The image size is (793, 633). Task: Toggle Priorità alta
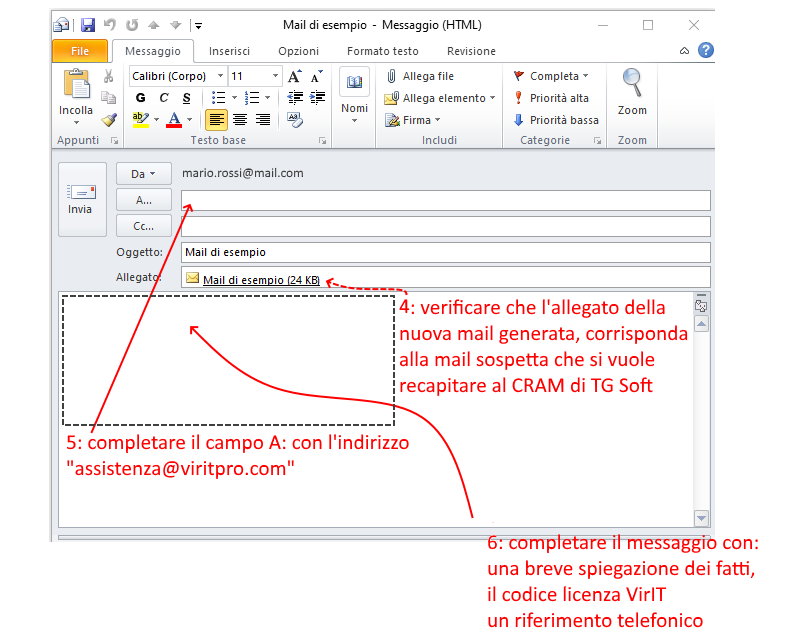[551, 98]
